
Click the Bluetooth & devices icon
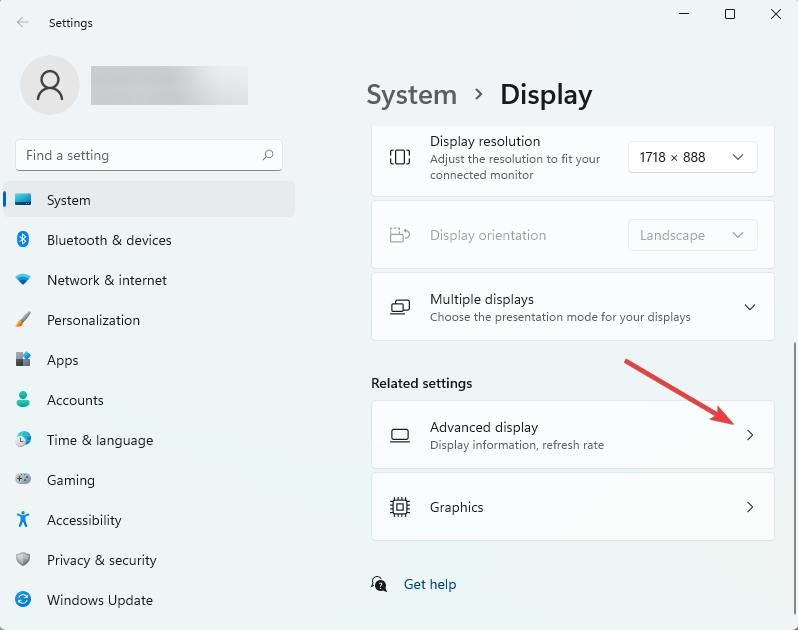coord(23,239)
